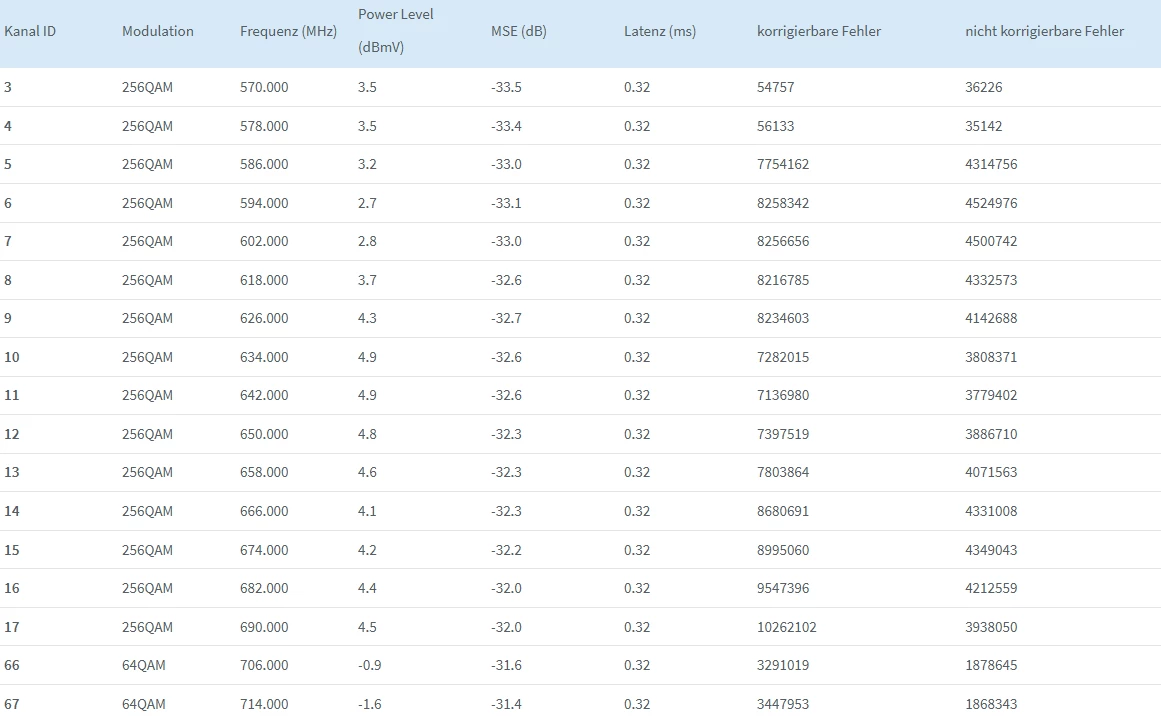Click frequency value 586.000
This screenshot has height=716, width=1161.
(264, 164)
